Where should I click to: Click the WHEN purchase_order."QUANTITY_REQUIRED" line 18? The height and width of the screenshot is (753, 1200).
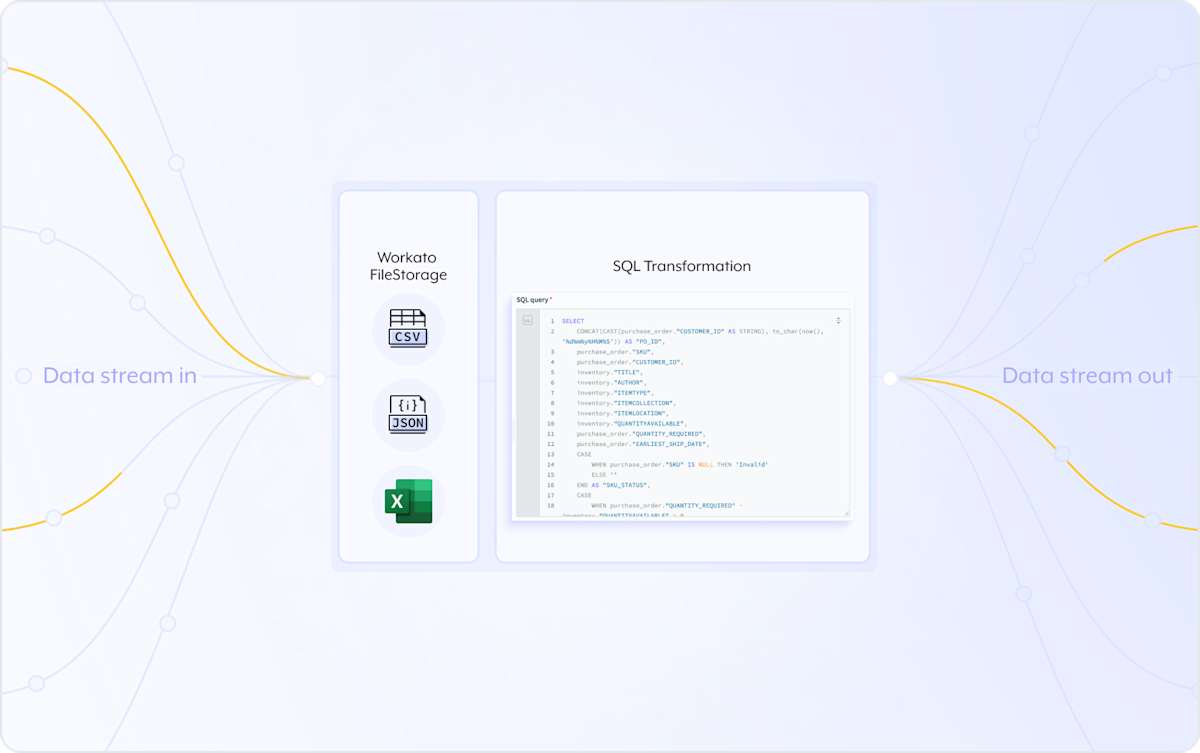coord(667,506)
